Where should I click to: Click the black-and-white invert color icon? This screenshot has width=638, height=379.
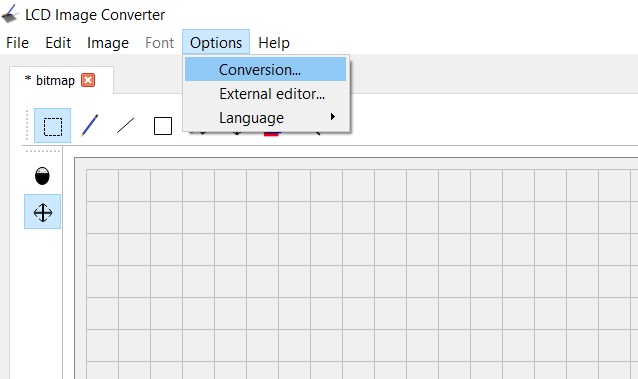coord(42,176)
